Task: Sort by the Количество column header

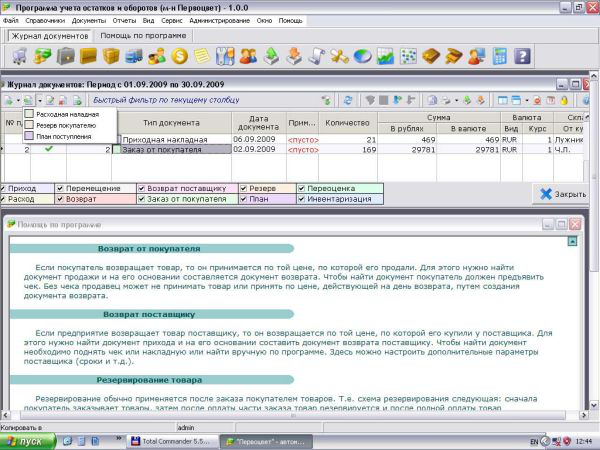Action: [347, 123]
